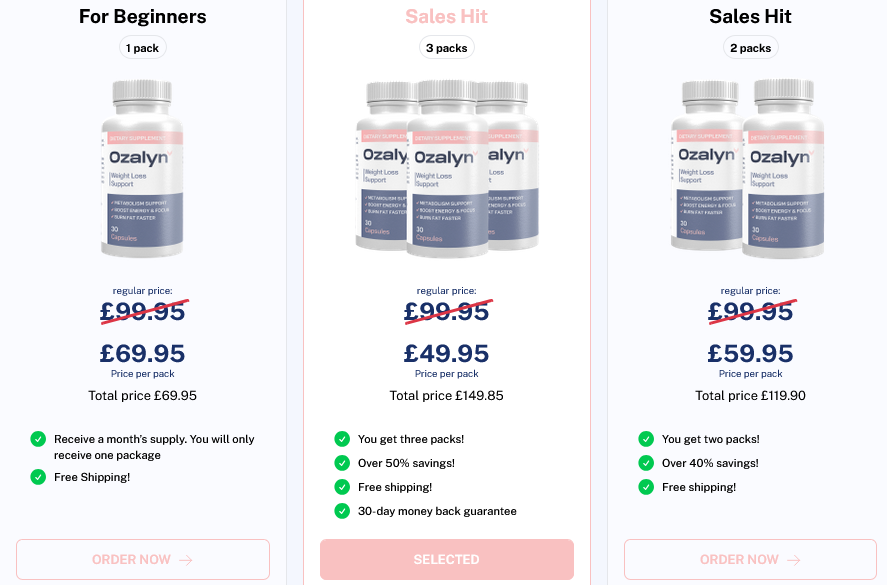Click the £49.95 price per pack
888x585 pixels.
pyautogui.click(x=447, y=354)
